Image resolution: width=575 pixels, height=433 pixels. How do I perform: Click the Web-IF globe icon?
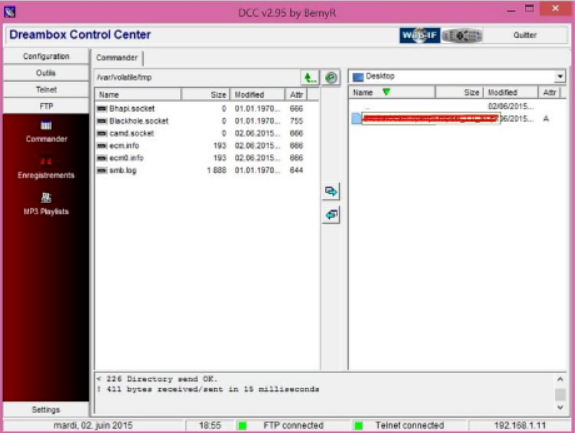point(420,35)
